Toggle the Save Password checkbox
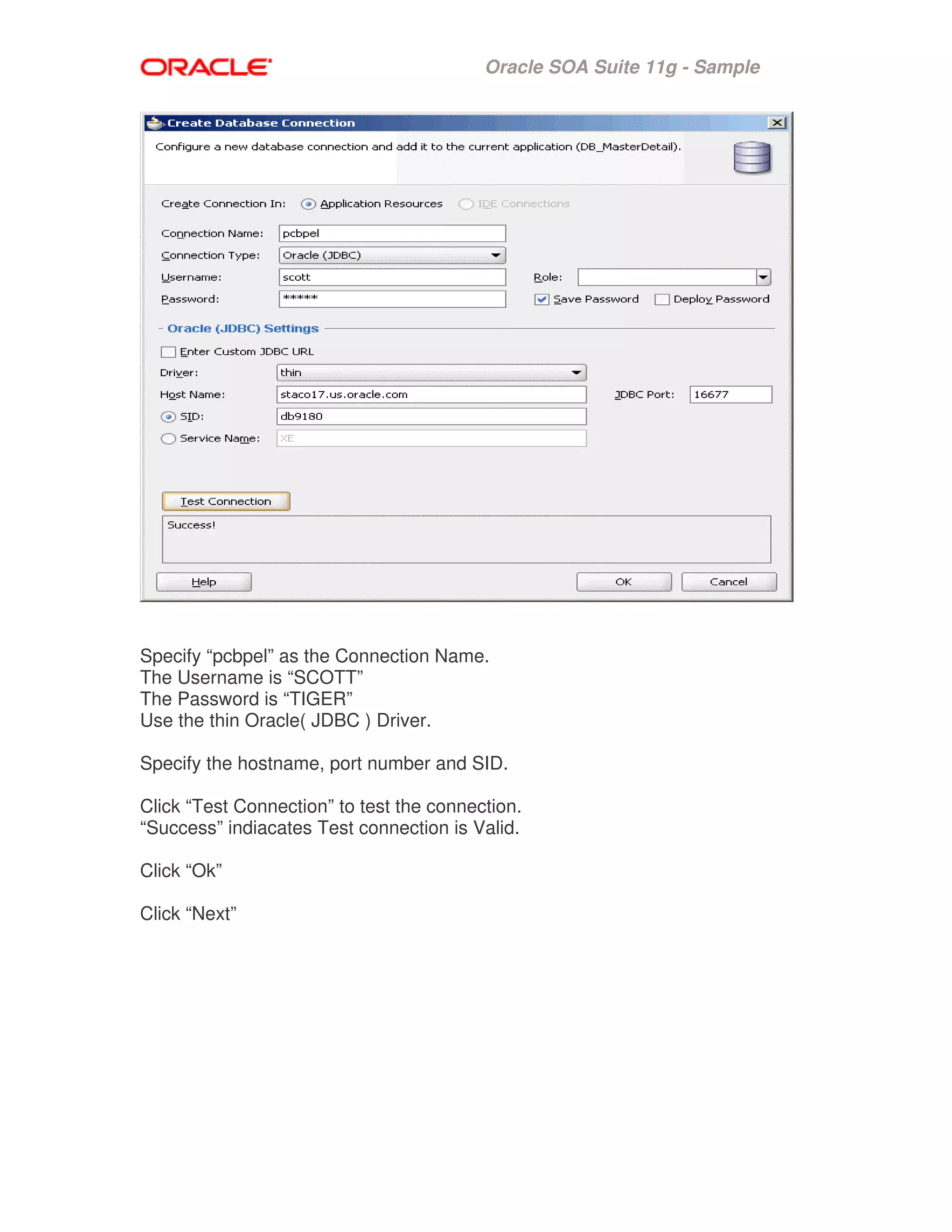 [x=542, y=299]
